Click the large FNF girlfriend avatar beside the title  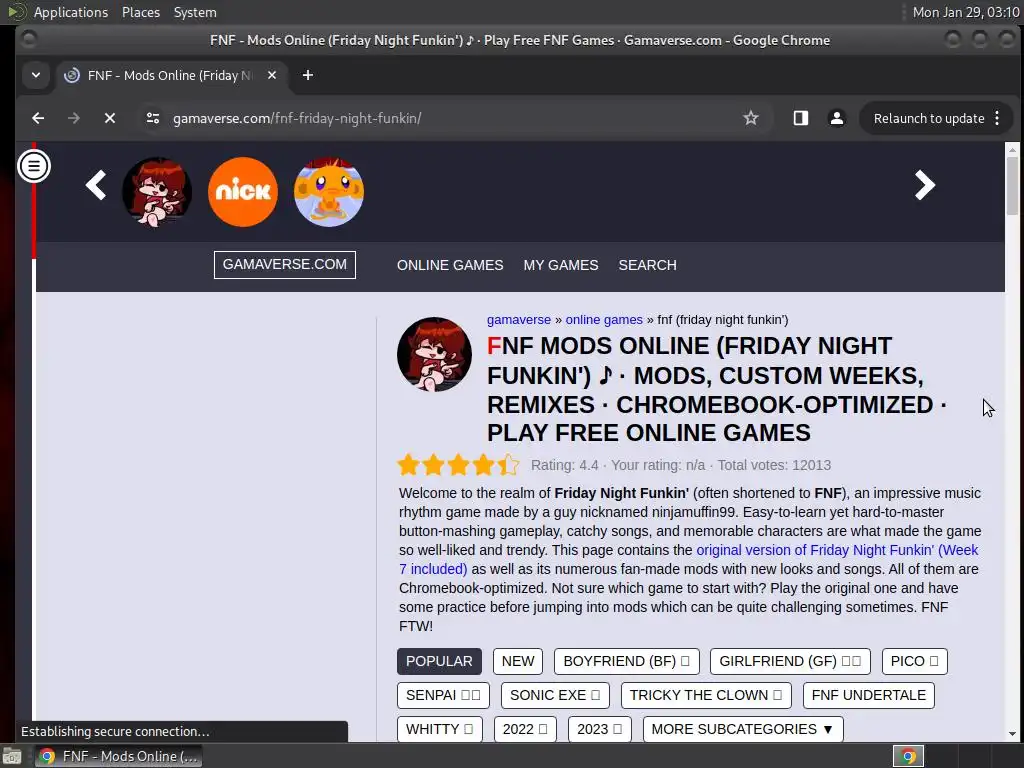click(x=434, y=355)
